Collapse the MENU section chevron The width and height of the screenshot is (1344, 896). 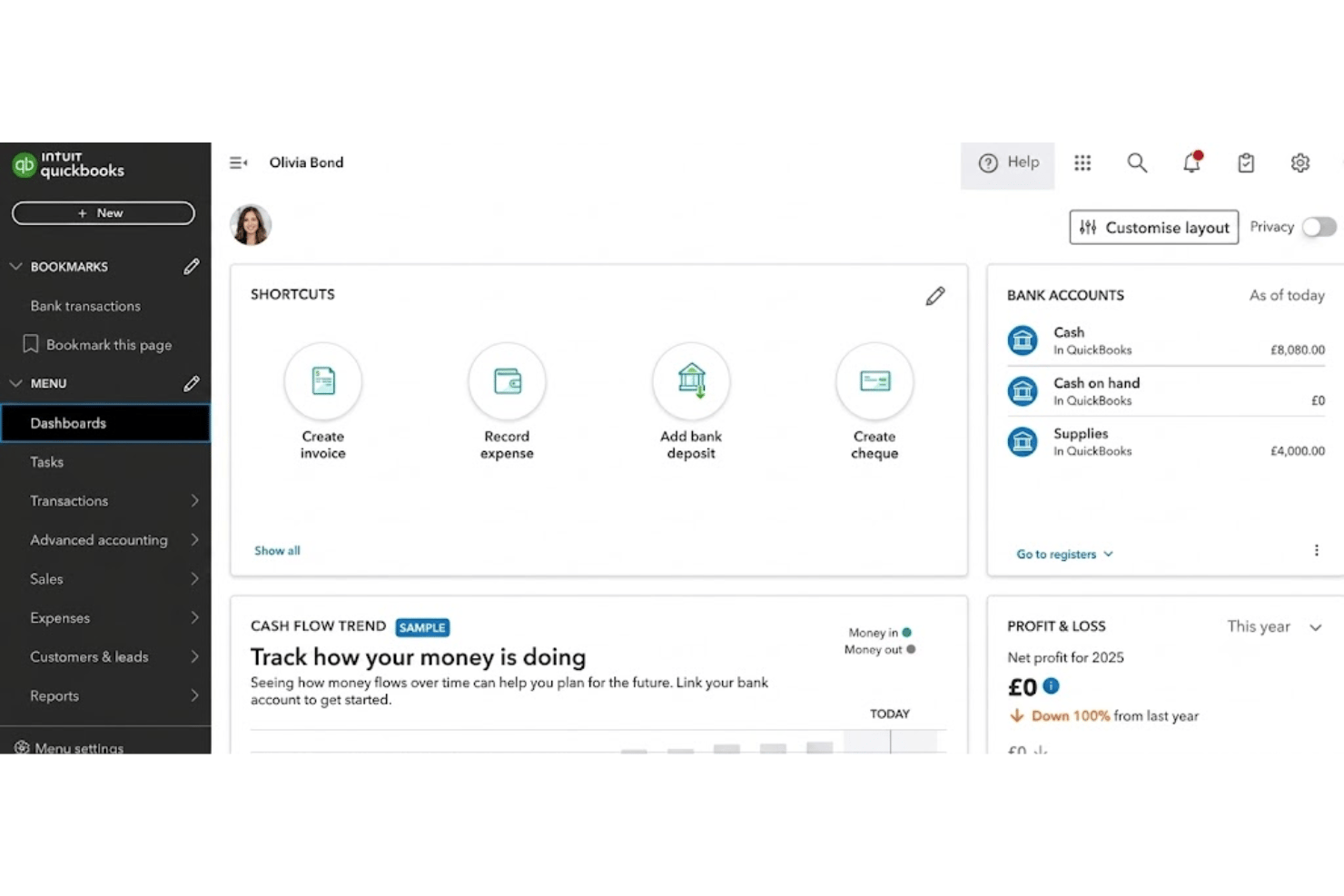(x=15, y=383)
